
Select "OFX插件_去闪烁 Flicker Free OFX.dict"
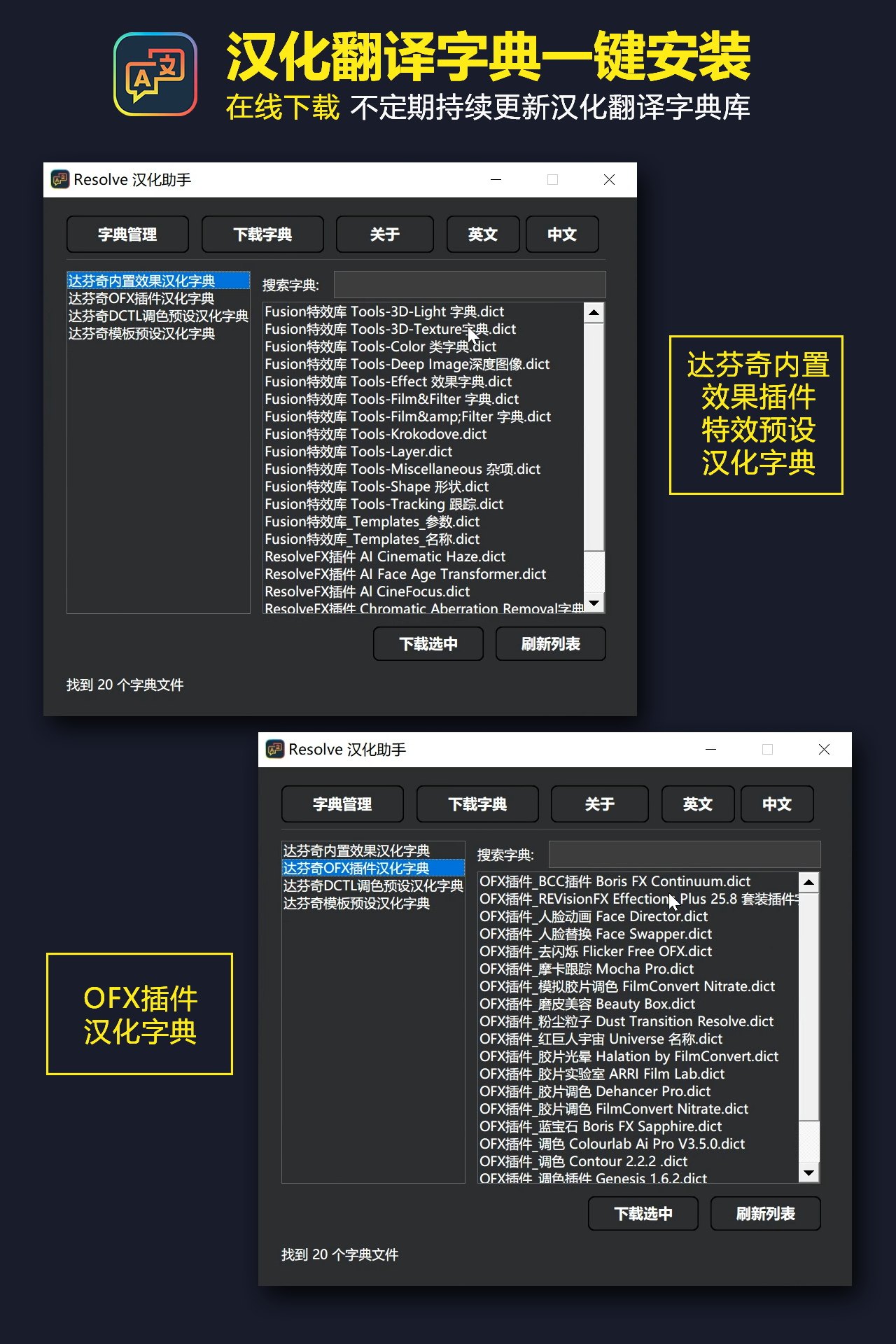pos(638,951)
